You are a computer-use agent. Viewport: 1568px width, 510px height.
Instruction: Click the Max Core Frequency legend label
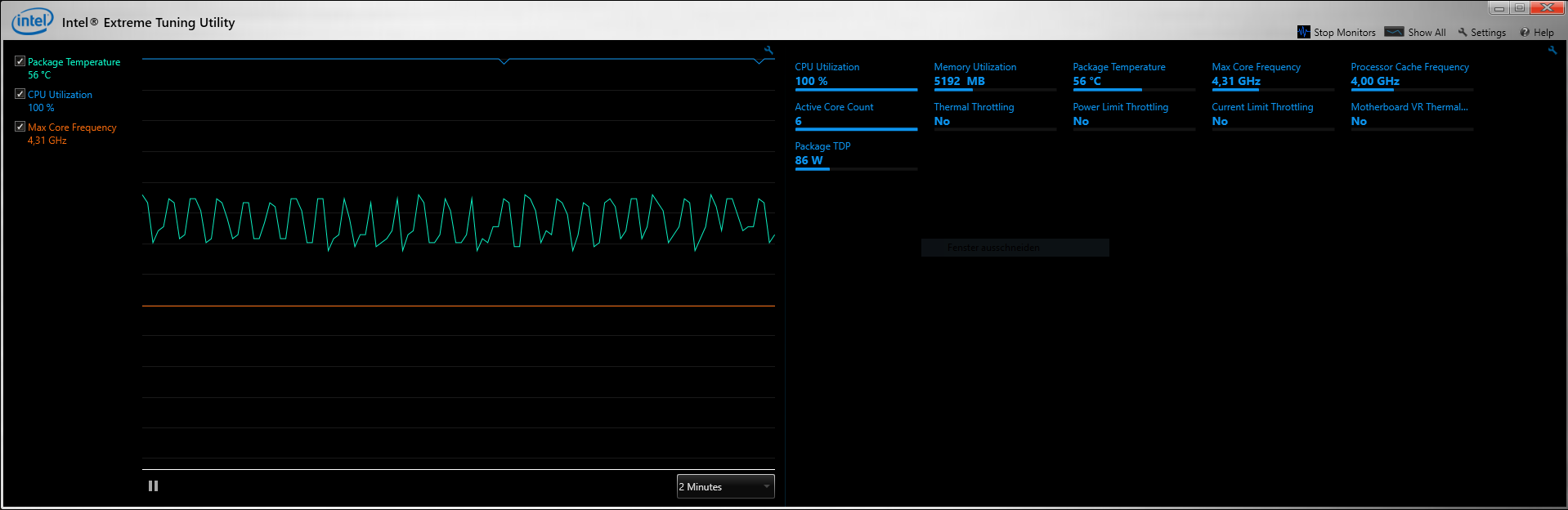[72, 127]
